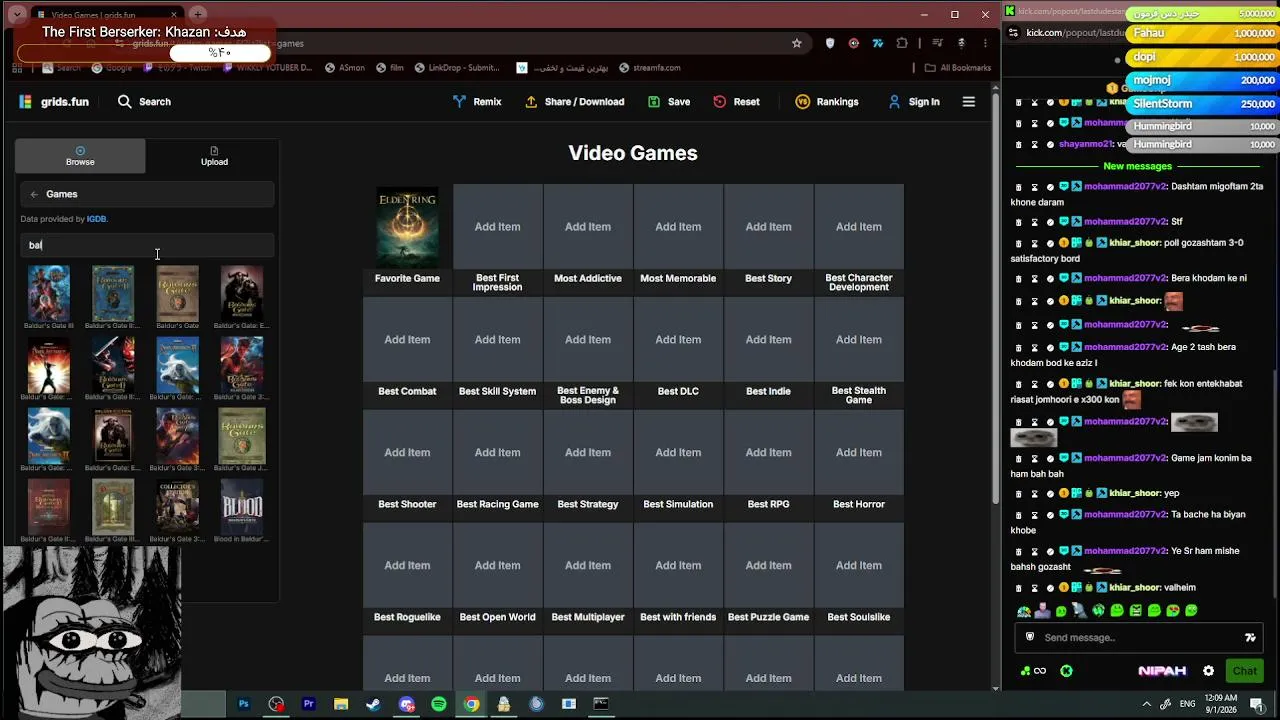Open the Windows notification center

(x=1257, y=704)
